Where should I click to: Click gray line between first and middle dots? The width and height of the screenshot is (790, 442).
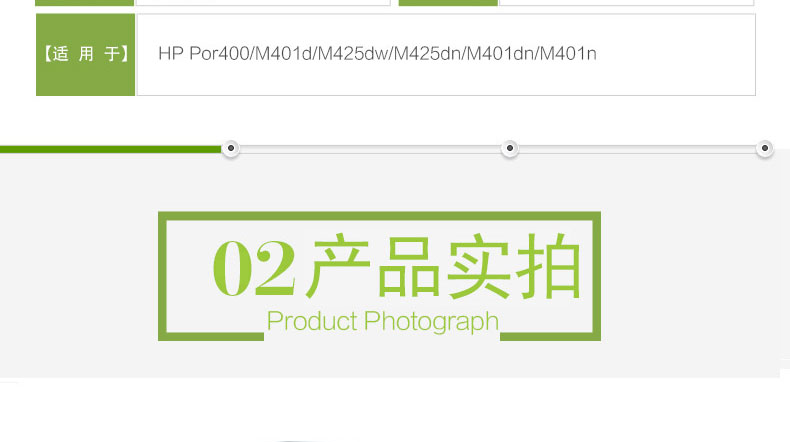pos(370,149)
